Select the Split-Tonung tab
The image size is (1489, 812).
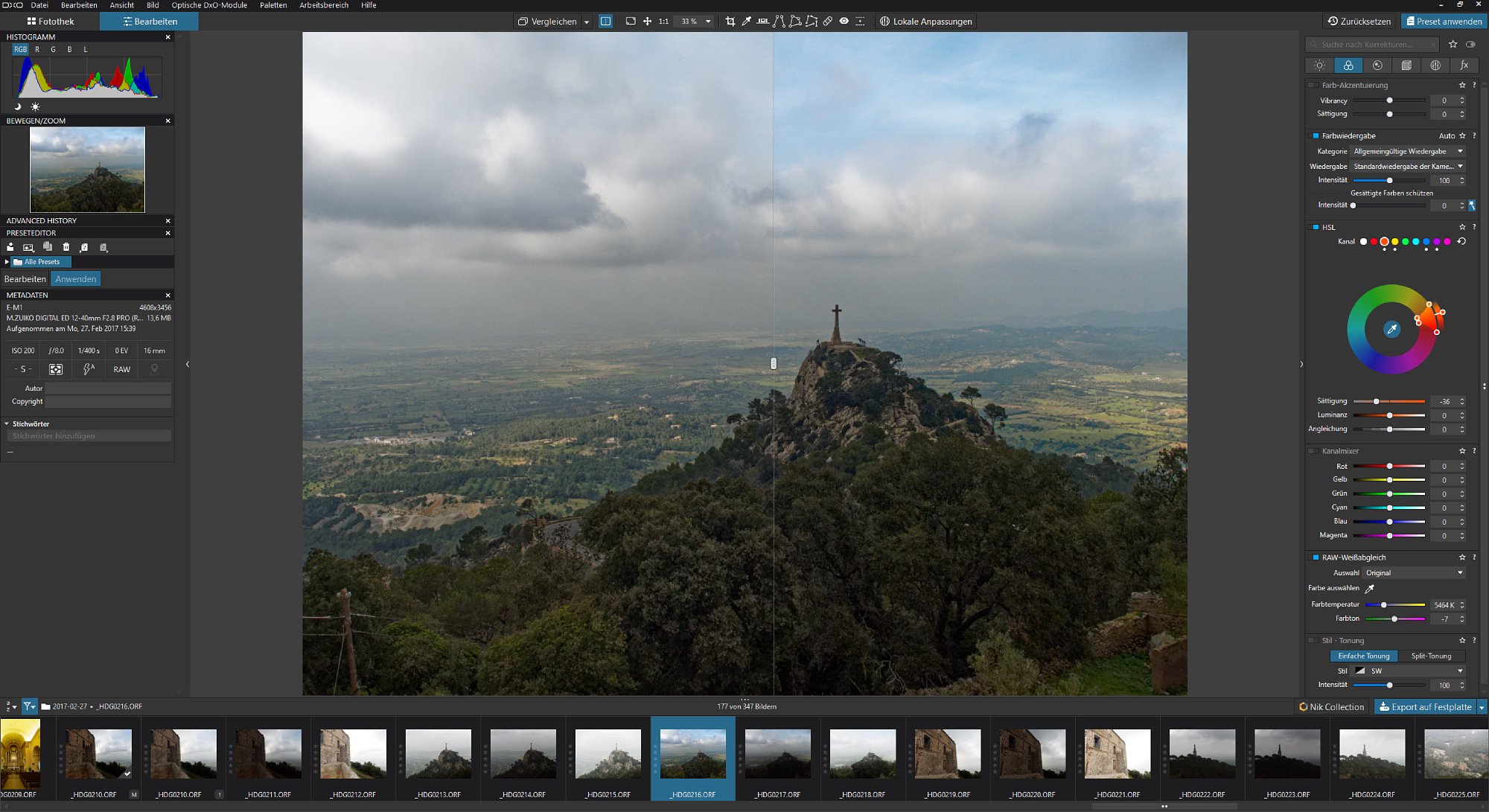(x=1431, y=656)
